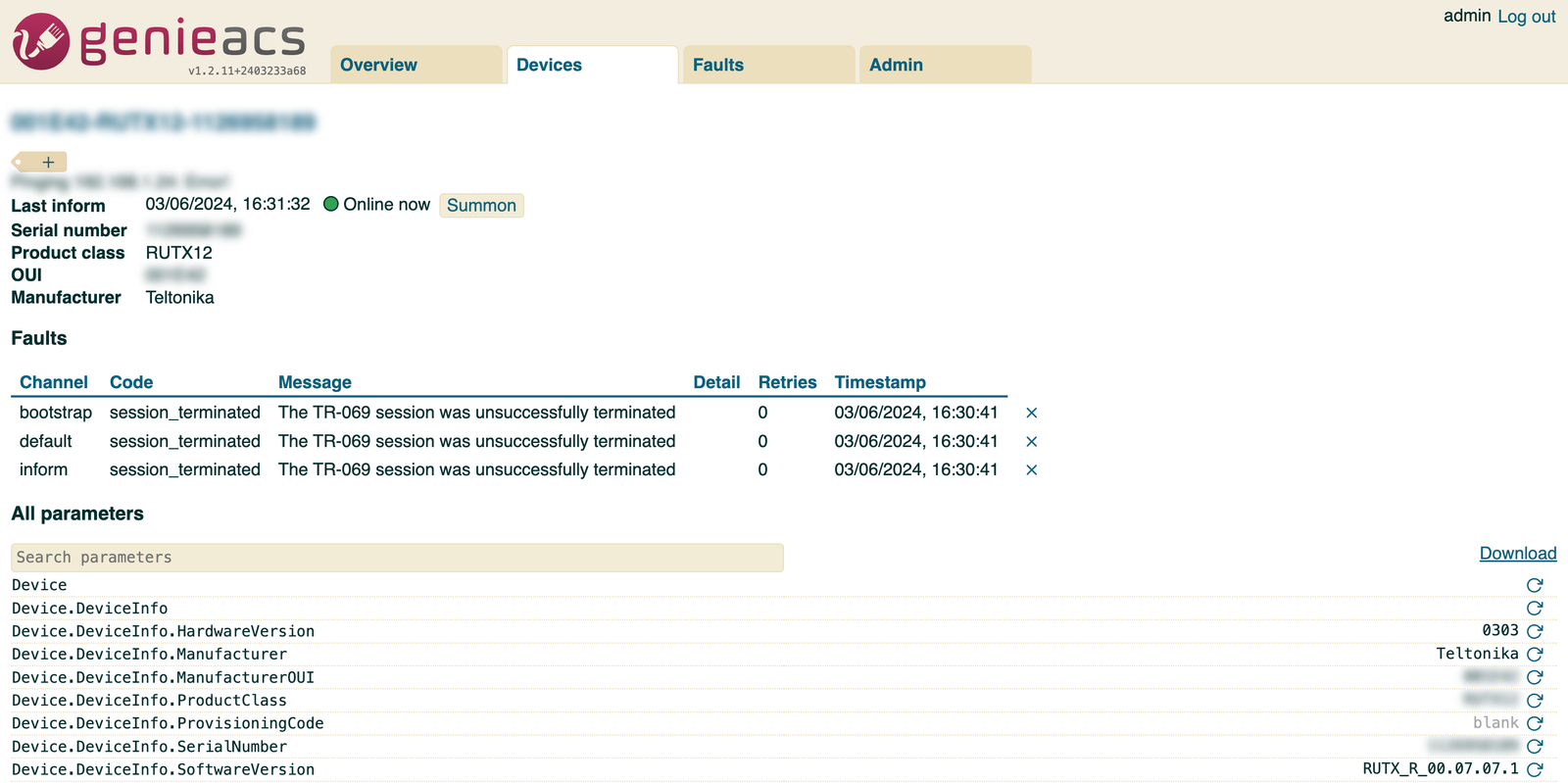This screenshot has width=1568, height=783.
Task: Click the Message column header
Action: [x=315, y=382]
